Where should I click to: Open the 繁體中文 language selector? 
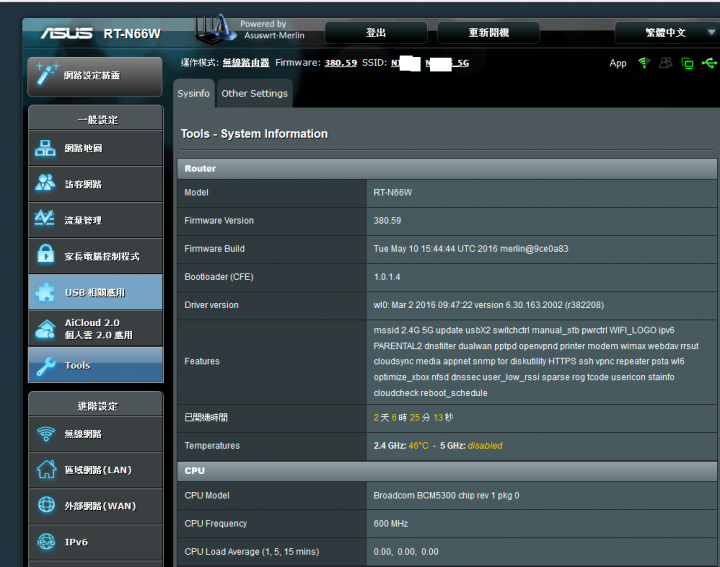click(x=667, y=33)
